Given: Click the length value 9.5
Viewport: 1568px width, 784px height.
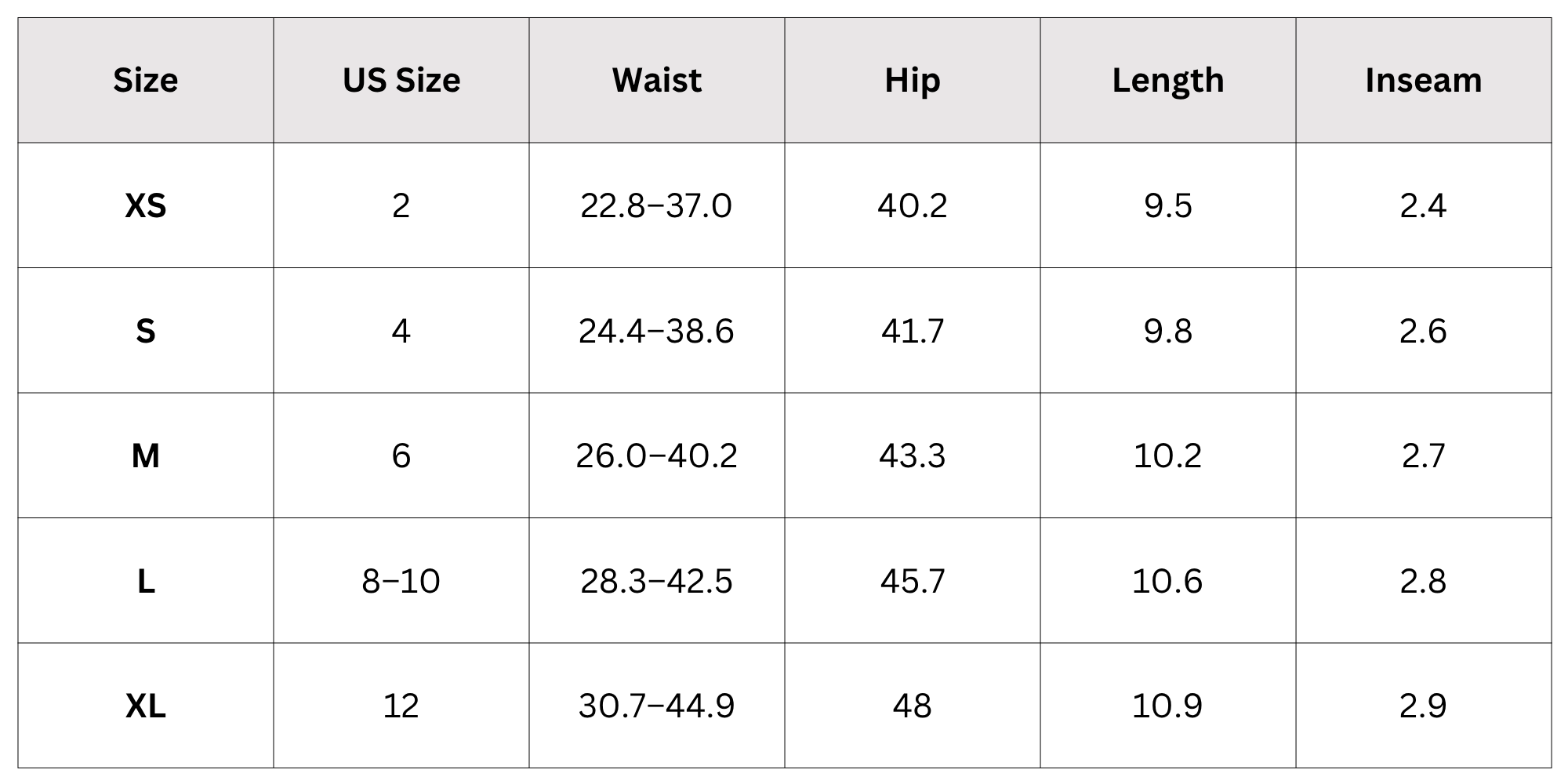Looking at the screenshot, I should pos(1168,205).
